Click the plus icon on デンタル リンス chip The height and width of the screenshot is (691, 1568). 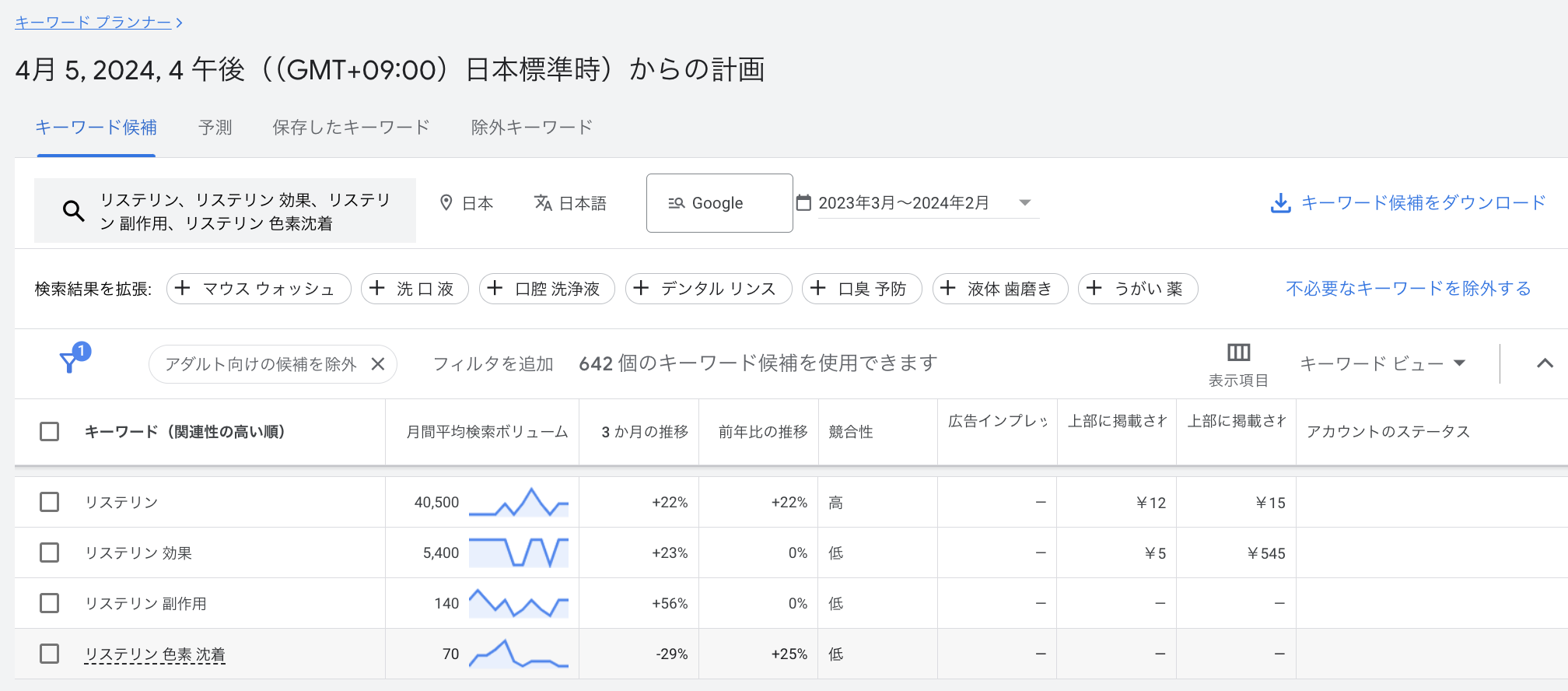[x=641, y=288]
